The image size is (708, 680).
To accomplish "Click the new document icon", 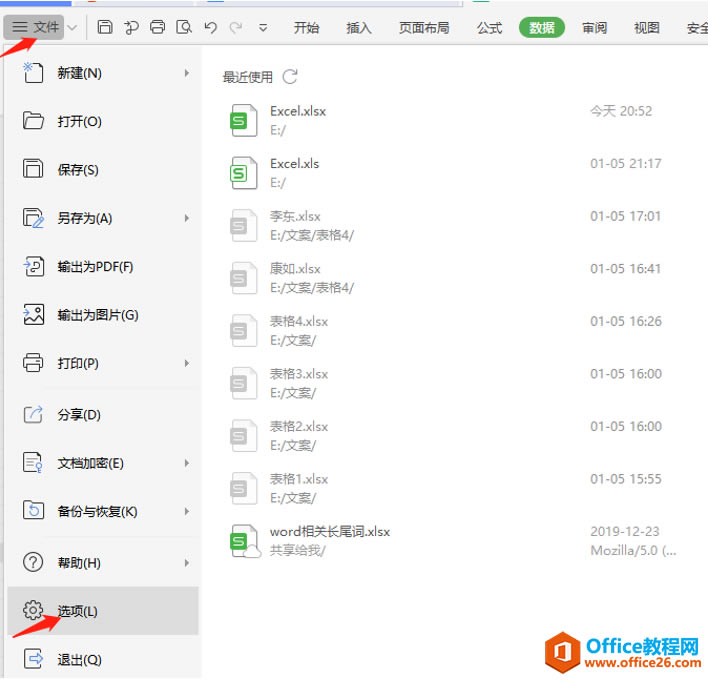I will click(x=33, y=73).
